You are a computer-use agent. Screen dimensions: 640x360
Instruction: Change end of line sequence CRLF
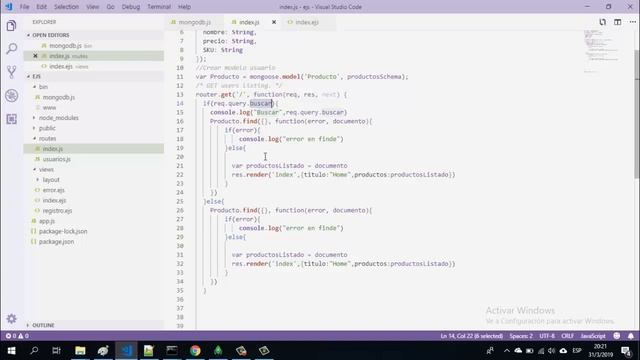(x=567, y=336)
